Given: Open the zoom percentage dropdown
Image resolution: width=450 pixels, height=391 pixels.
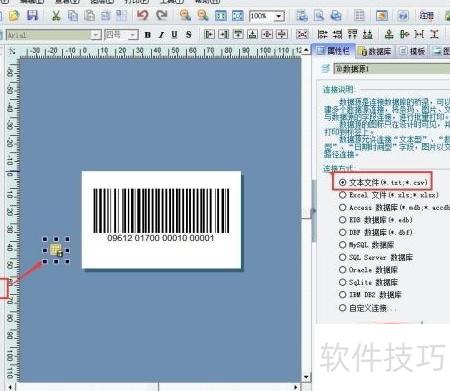Looking at the screenshot, I should tap(279, 16).
